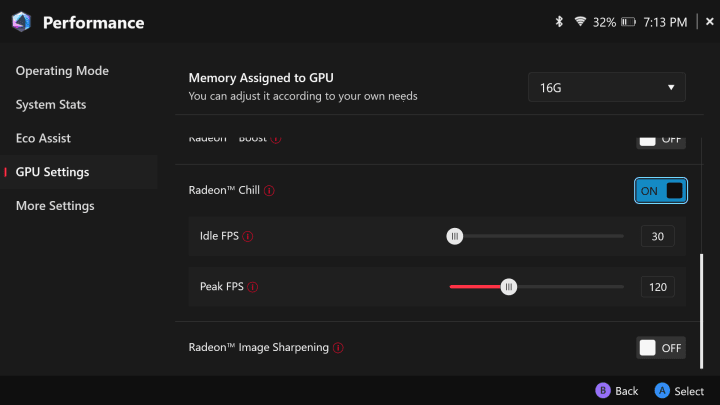Click the 32% battery percentage text
The width and height of the screenshot is (720, 405).
(604, 22)
